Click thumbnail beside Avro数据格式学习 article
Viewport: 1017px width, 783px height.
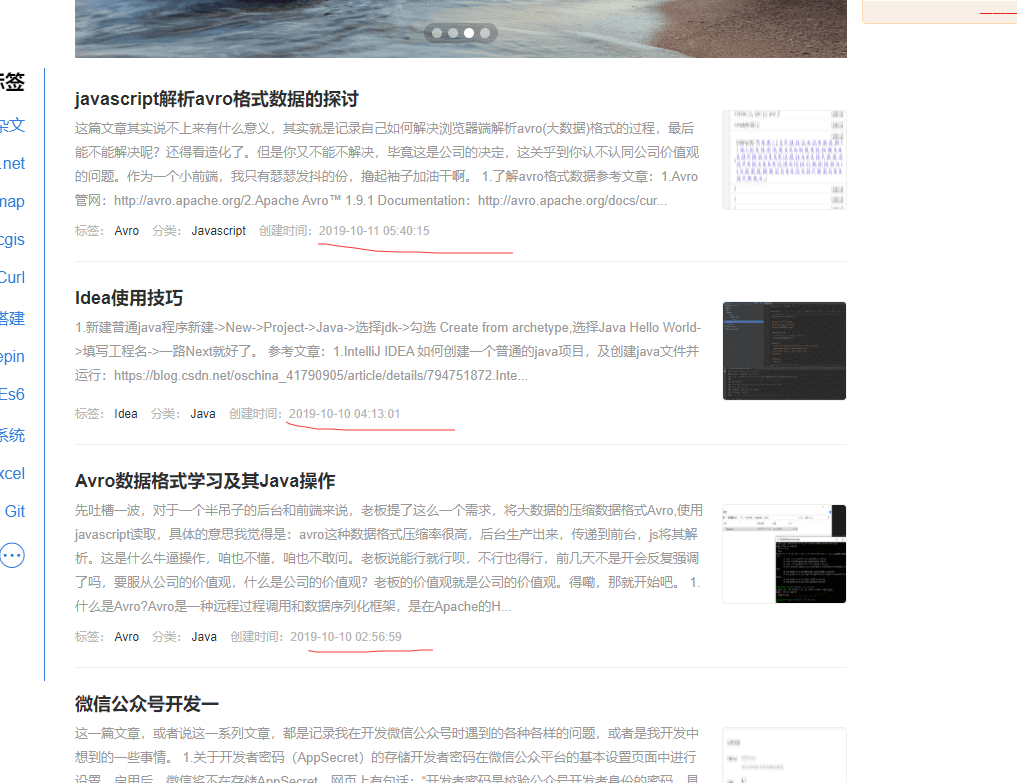784,554
